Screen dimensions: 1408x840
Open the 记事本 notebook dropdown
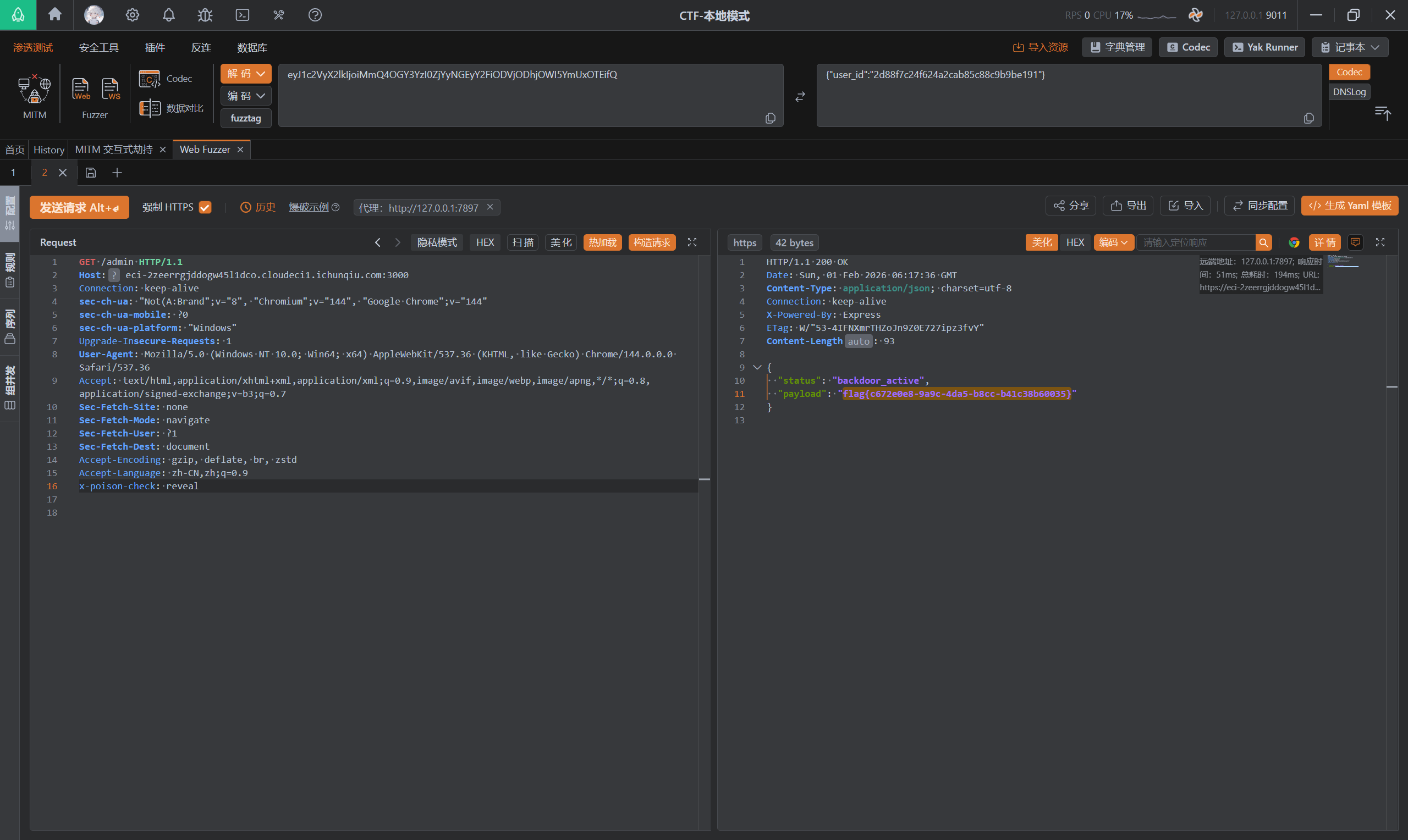tap(1350, 47)
